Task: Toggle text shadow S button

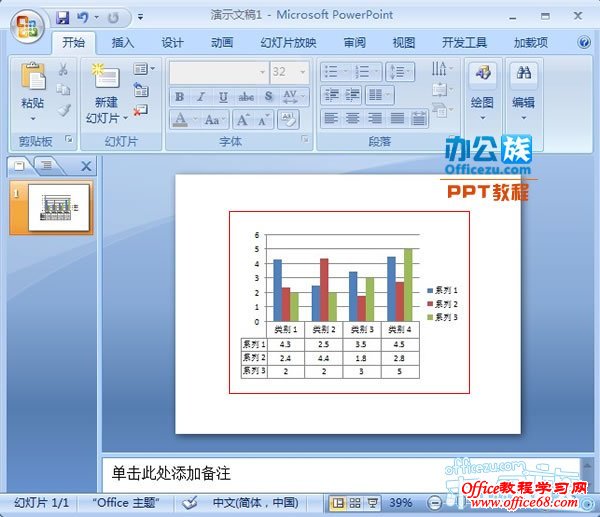Action: coord(269,97)
